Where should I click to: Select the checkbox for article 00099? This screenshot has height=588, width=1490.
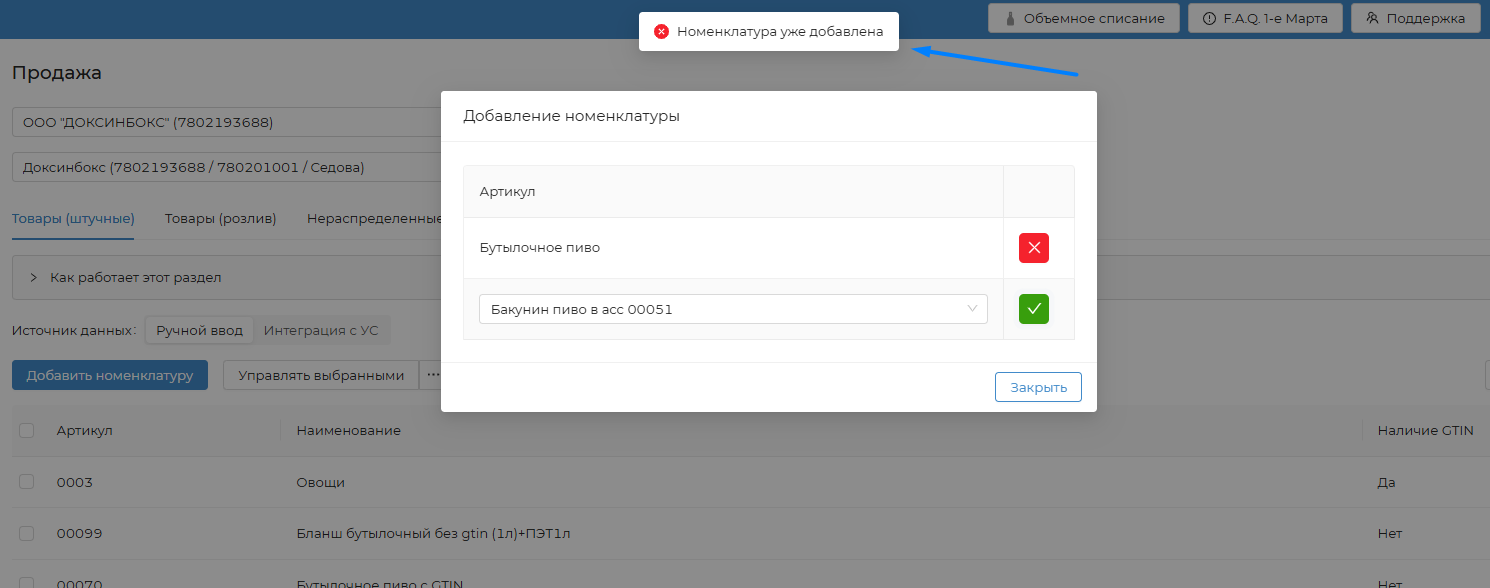(27, 533)
